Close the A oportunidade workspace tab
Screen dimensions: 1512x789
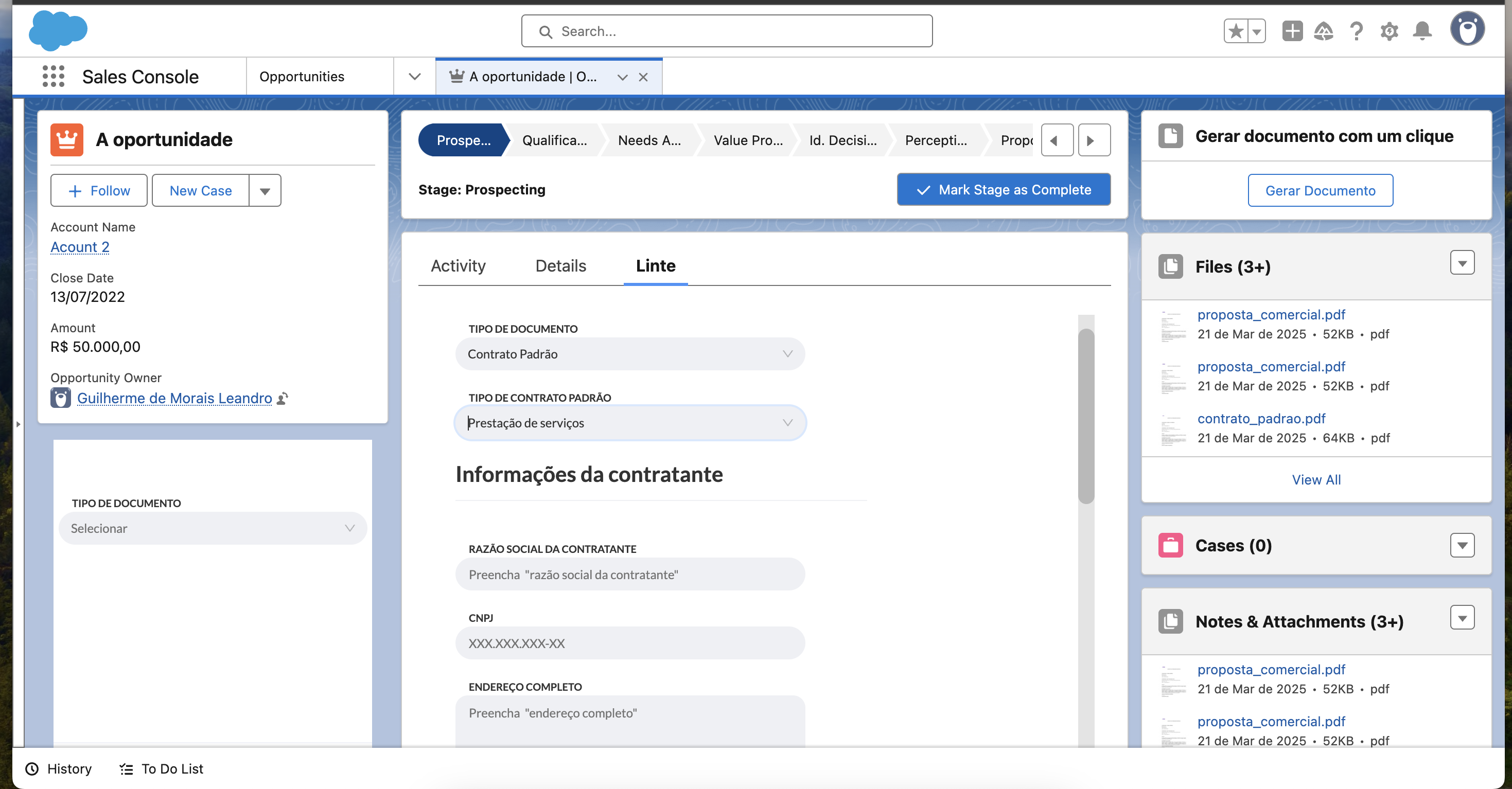pos(643,77)
